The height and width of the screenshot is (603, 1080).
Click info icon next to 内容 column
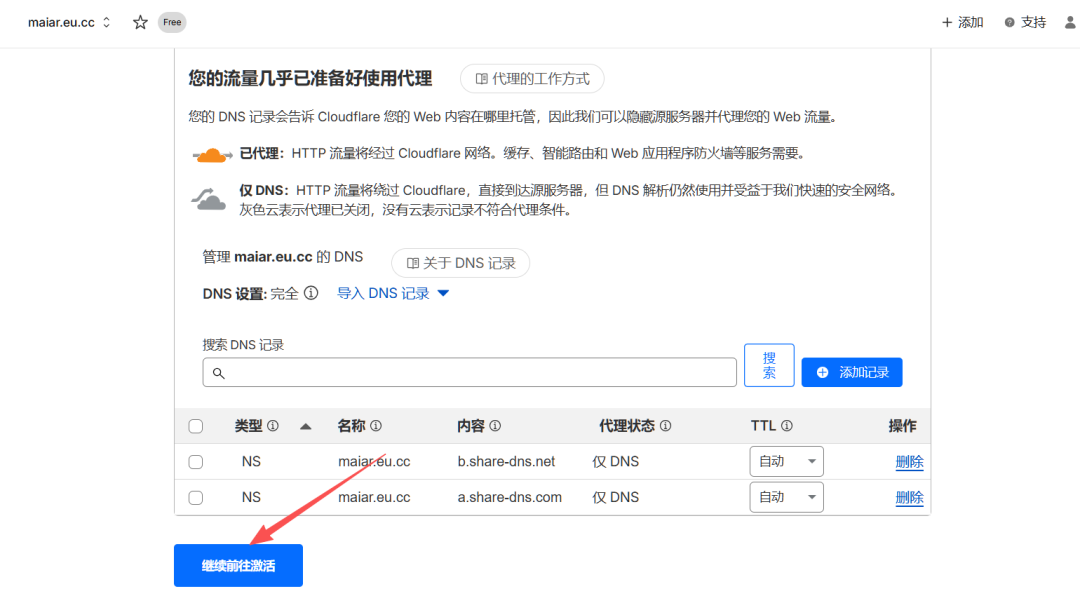pyautogui.click(x=495, y=426)
